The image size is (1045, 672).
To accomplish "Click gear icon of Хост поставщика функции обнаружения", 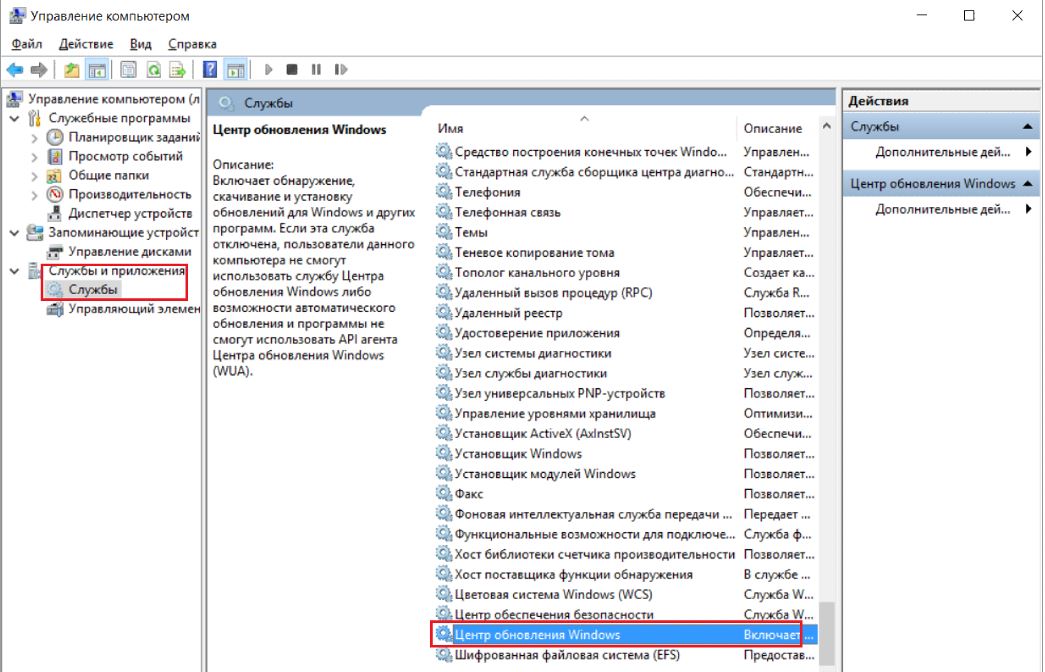I will [x=444, y=574].
